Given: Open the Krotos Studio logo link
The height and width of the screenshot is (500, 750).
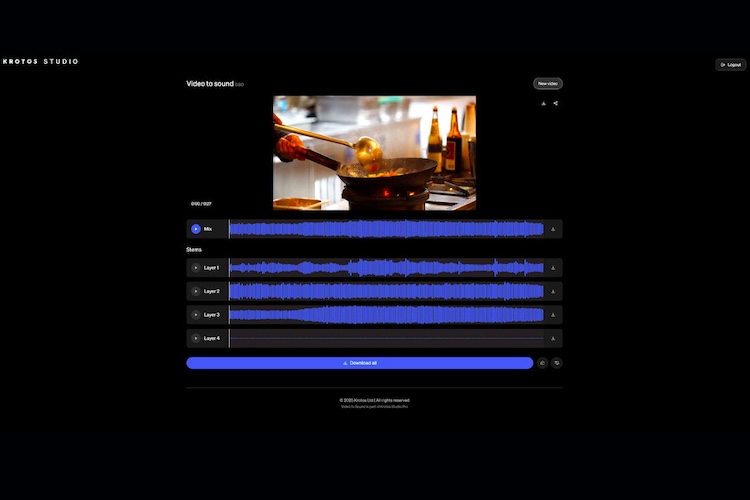Looking at the screenshot, I should [x=40, y=62].
